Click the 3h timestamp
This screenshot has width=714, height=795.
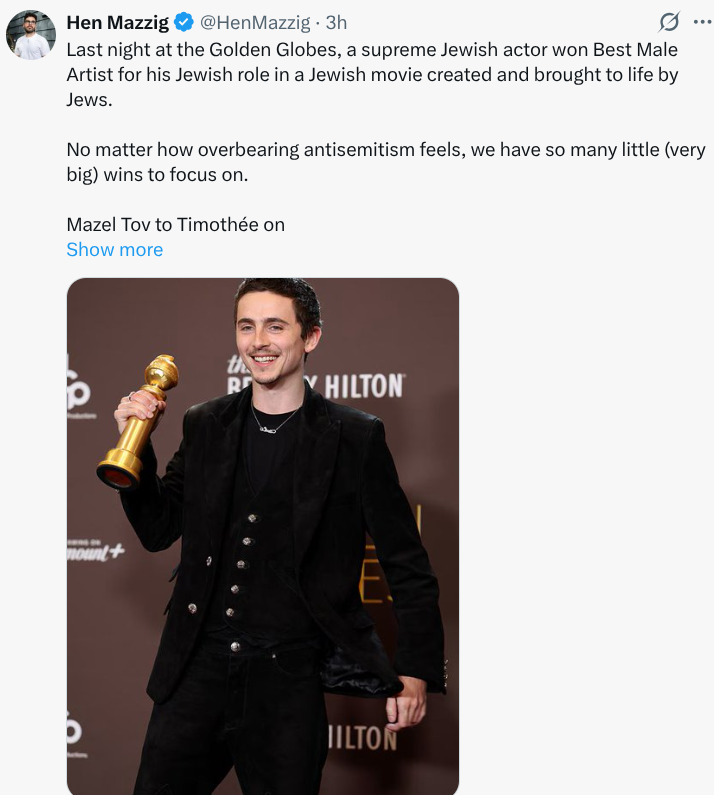coord(336,23)
